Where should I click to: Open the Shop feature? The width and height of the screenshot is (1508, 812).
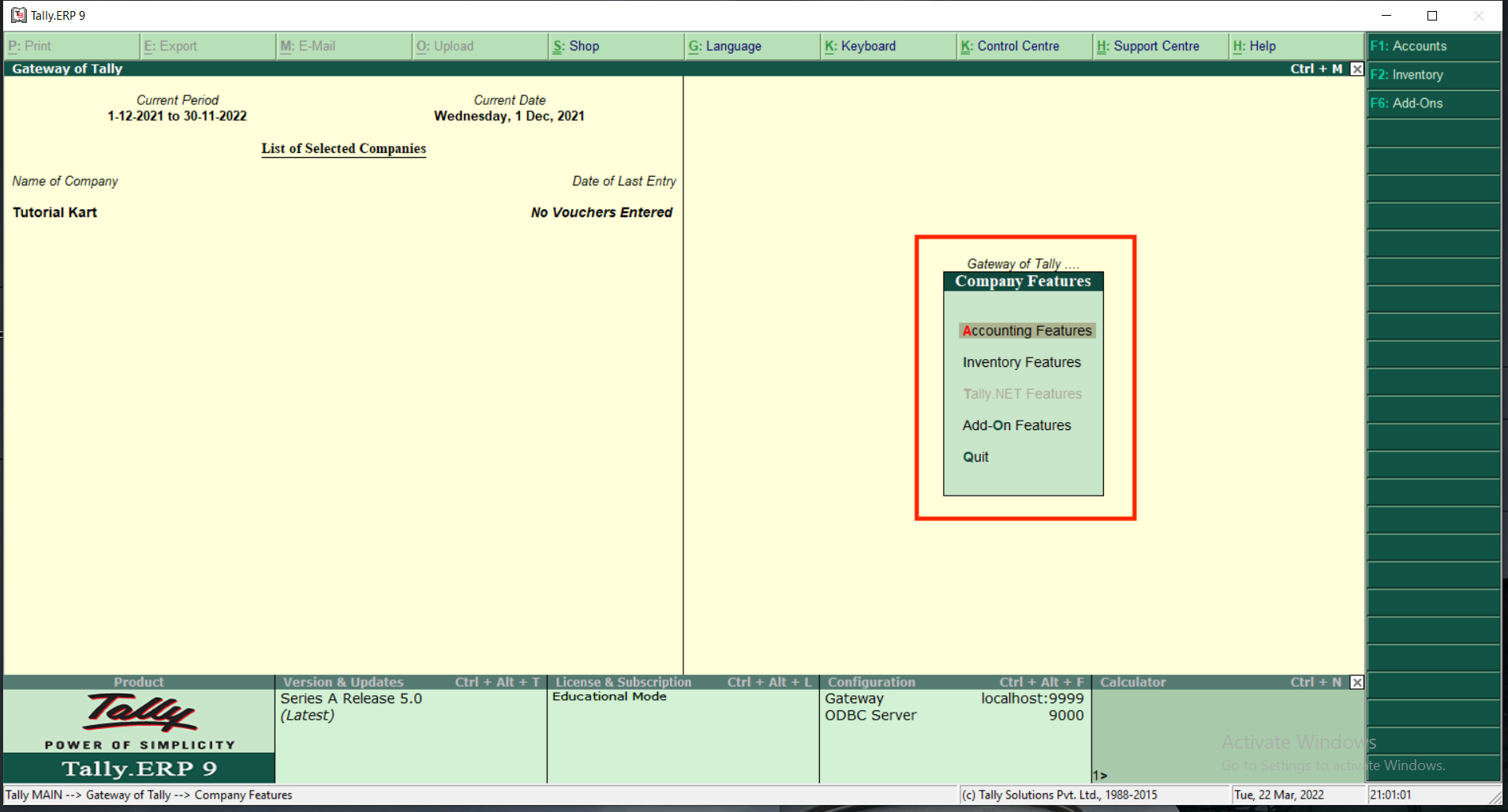[578, 46]
